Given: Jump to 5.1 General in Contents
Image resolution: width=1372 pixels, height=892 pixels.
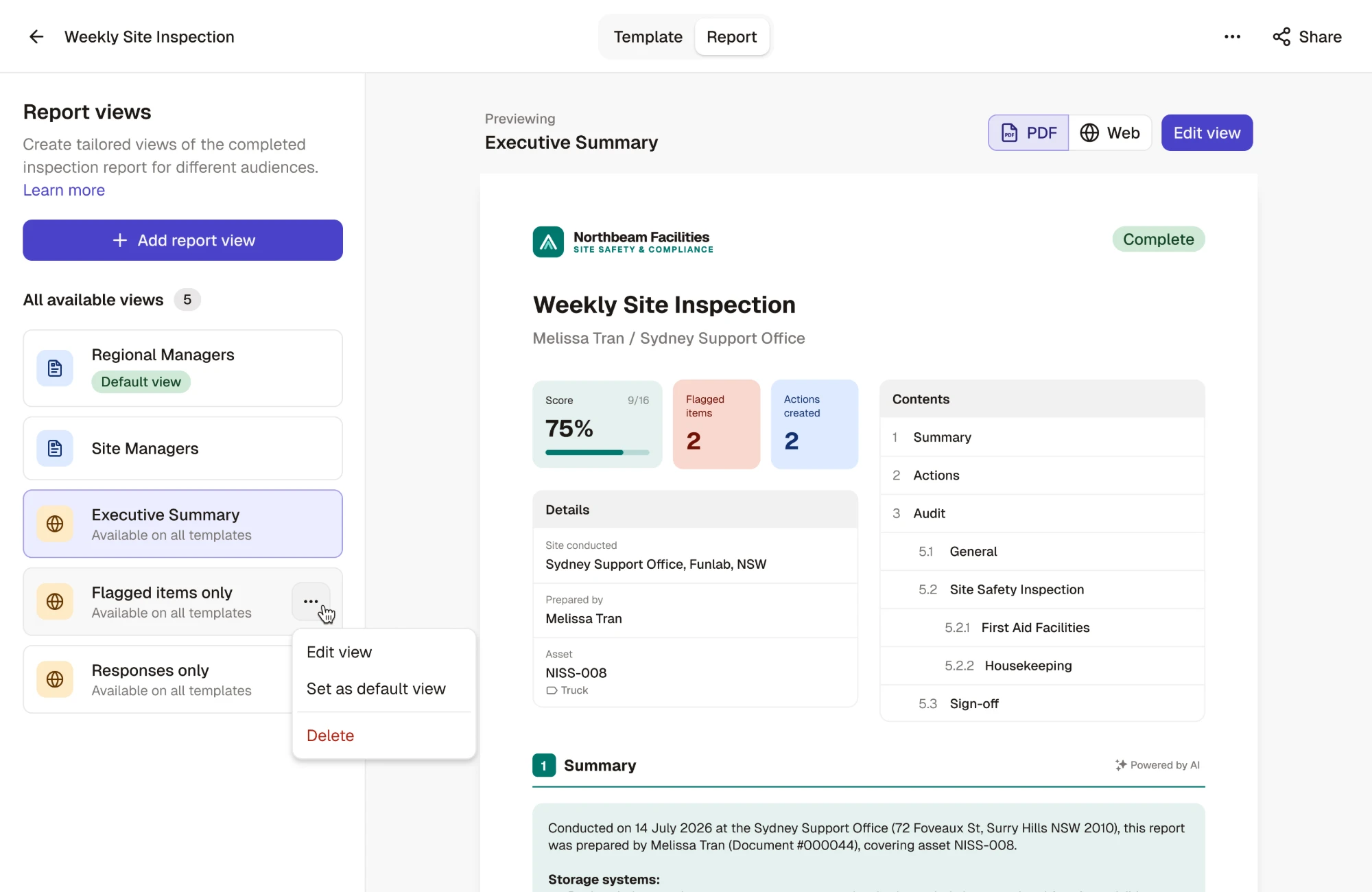Looking at the screenshot, I should point(1042,552).
